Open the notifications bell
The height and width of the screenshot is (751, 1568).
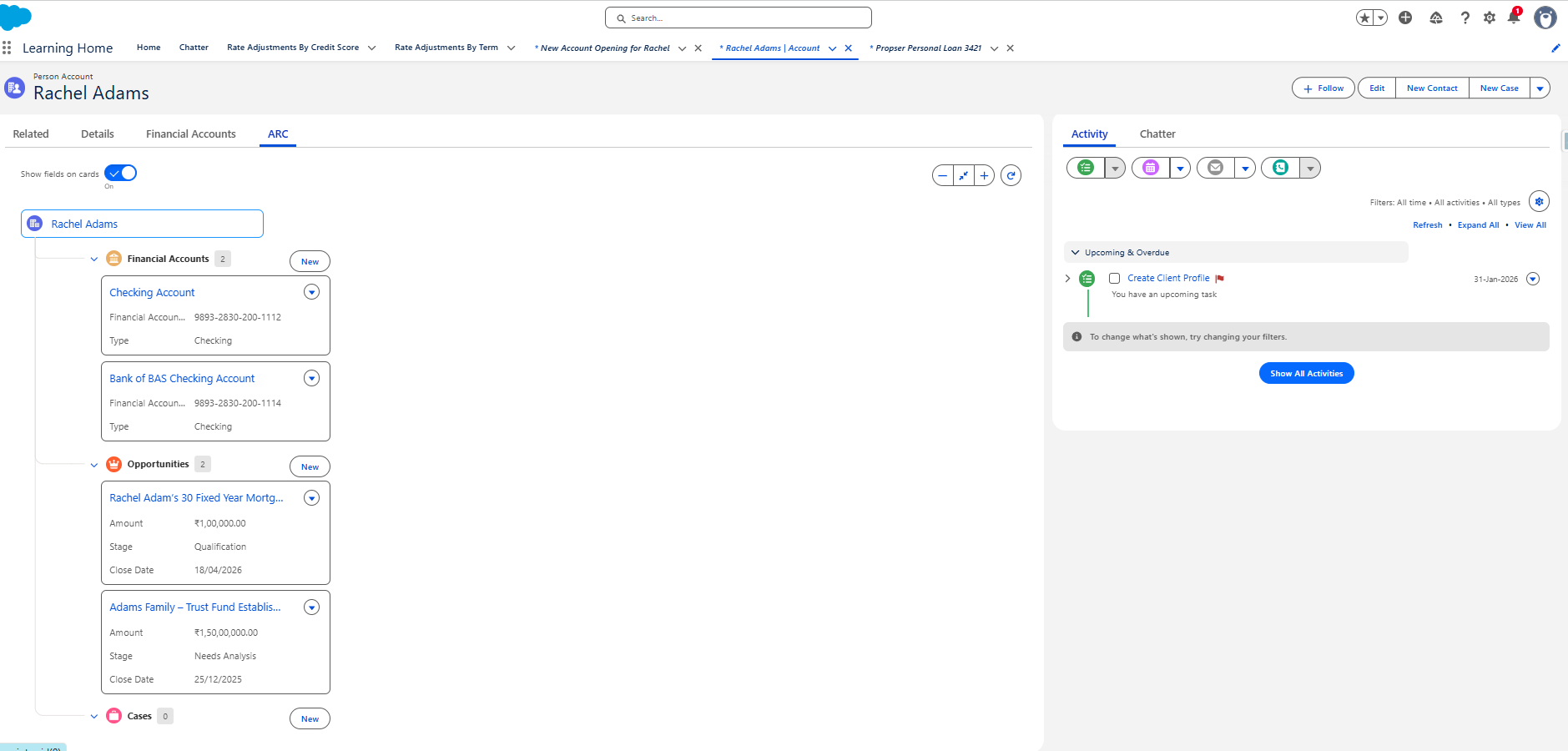(1512, 18)
